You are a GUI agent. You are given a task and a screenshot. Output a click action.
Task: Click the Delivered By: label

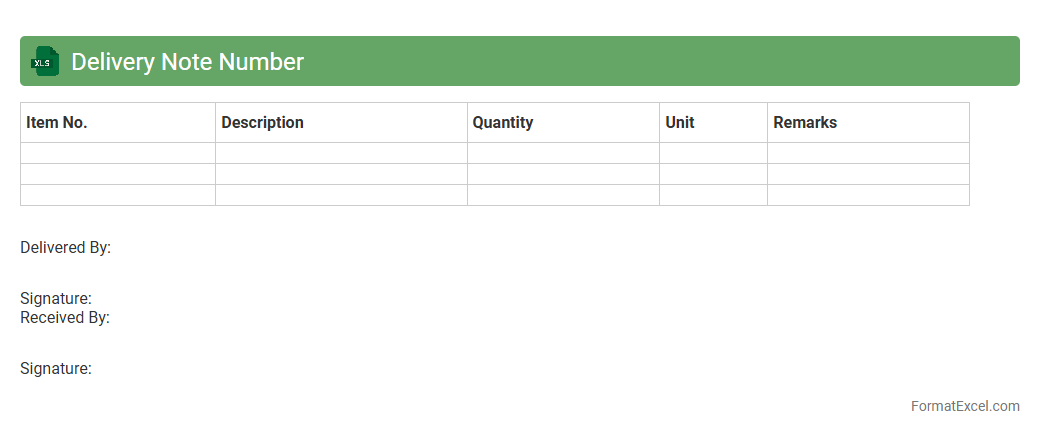click(65, 247)
